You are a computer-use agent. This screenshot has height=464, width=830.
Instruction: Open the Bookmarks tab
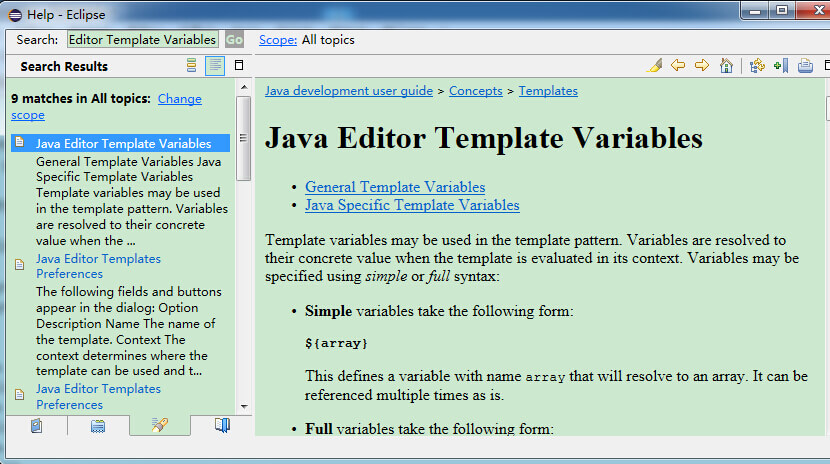pos(222,426)
